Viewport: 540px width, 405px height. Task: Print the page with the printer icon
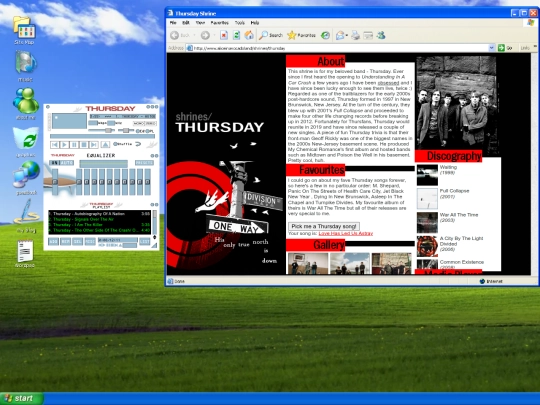[355, 35]
